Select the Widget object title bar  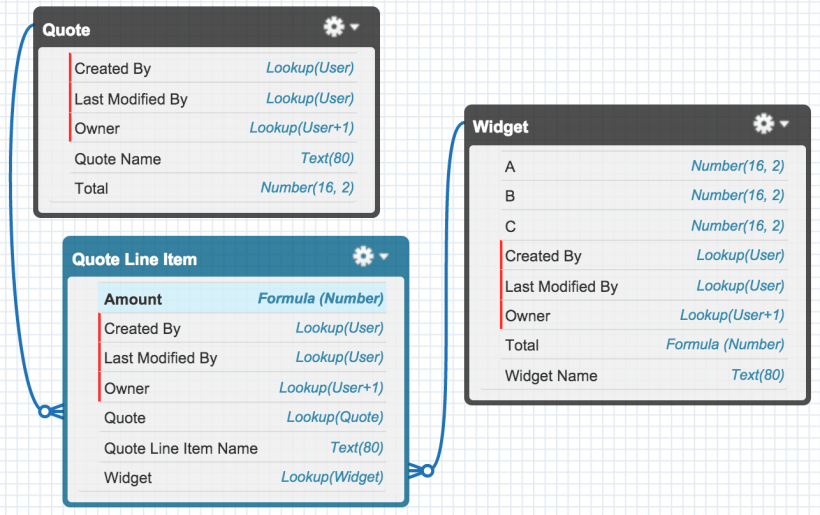point(600,126)
